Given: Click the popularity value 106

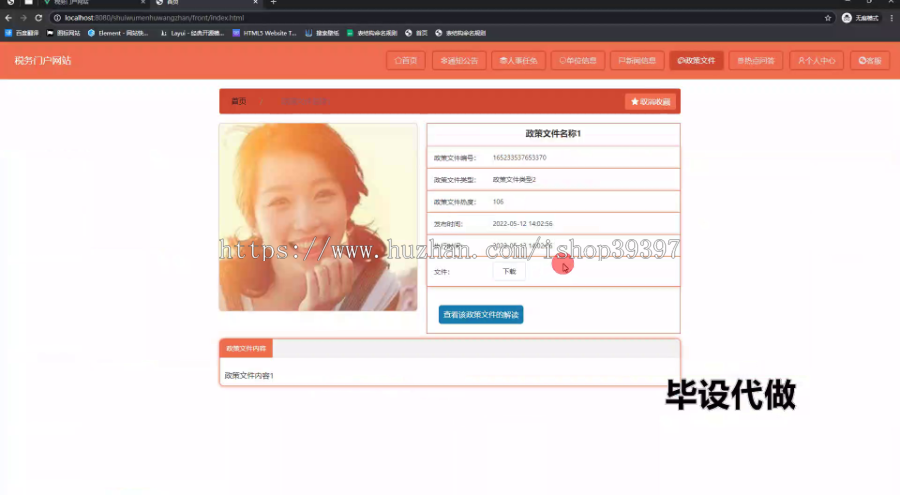Looking at the screenshot, I should coord(498,202).
